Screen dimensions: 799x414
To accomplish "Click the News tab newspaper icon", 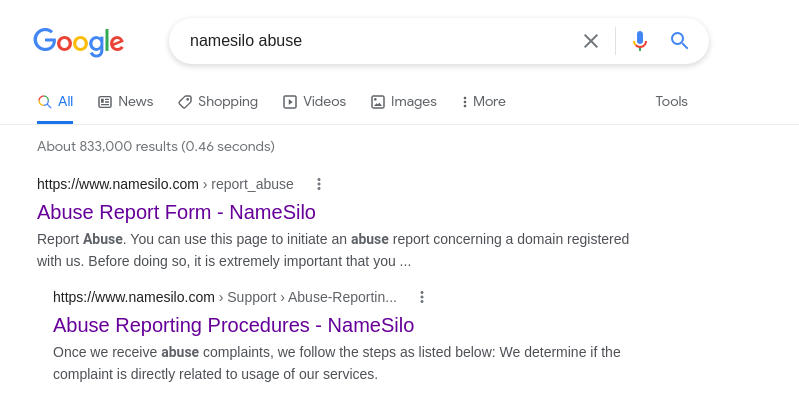I will (104, 102).
